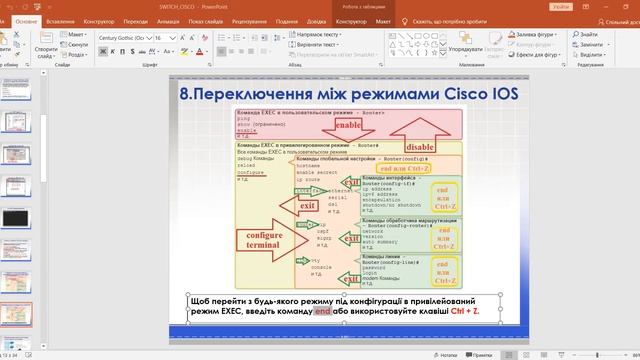Open the Переходи transitions tab
Viewport: 640px width, 360px height.
coord(136,22)
